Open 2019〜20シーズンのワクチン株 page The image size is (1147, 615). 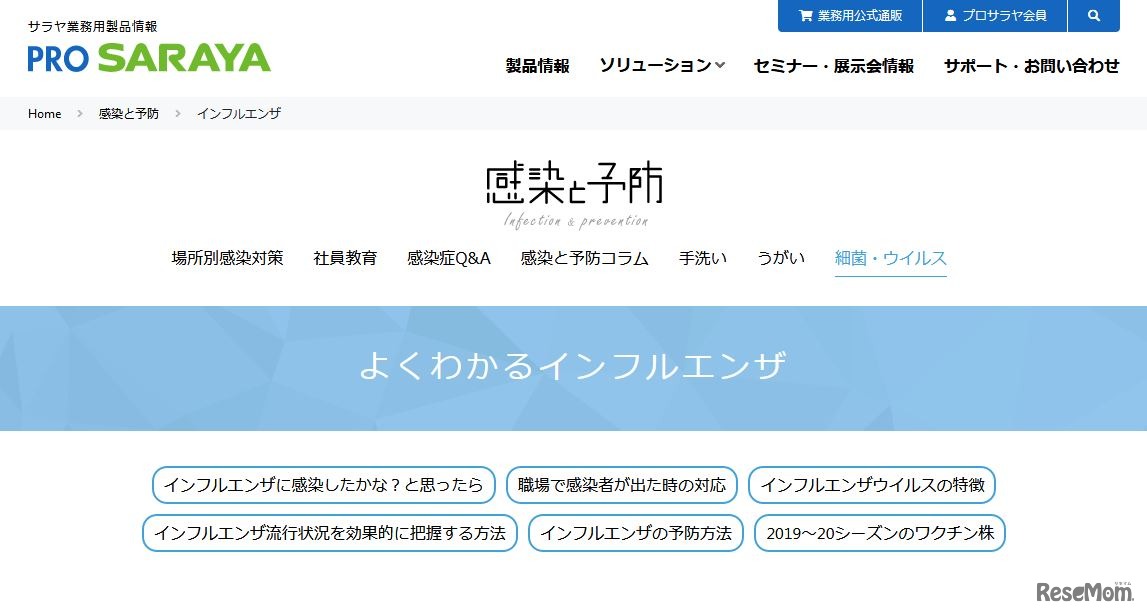coord(878,533)
